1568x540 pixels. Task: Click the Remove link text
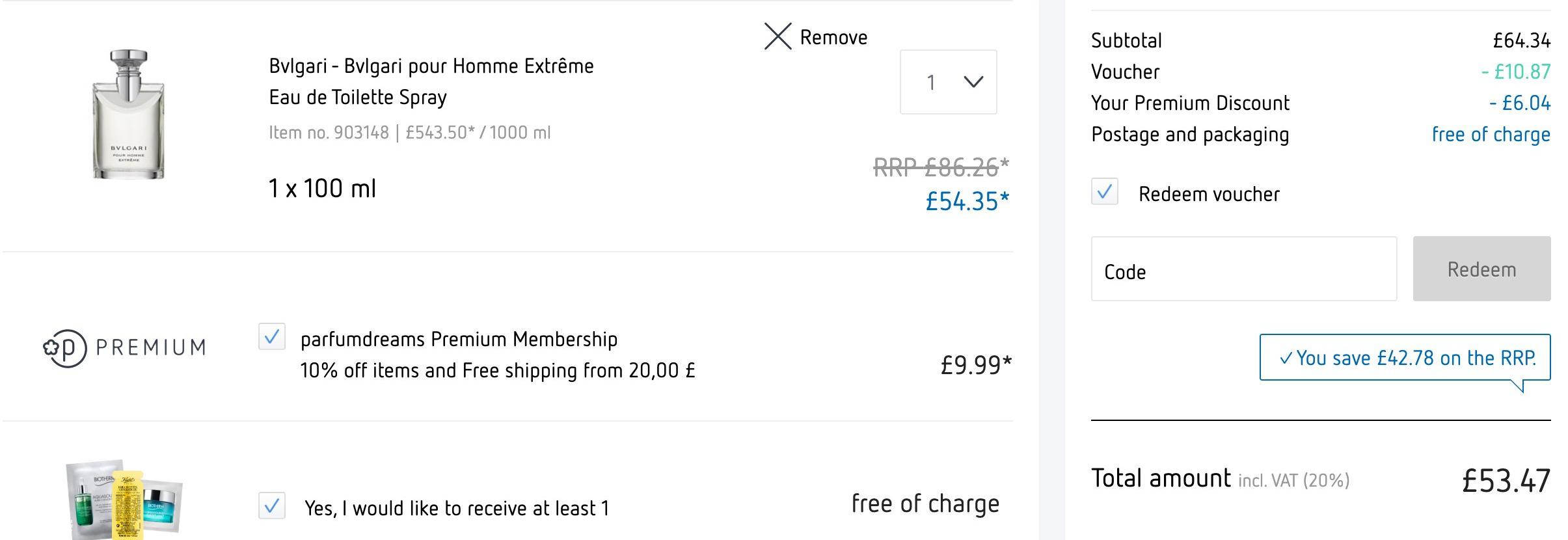tap(833, 38)
